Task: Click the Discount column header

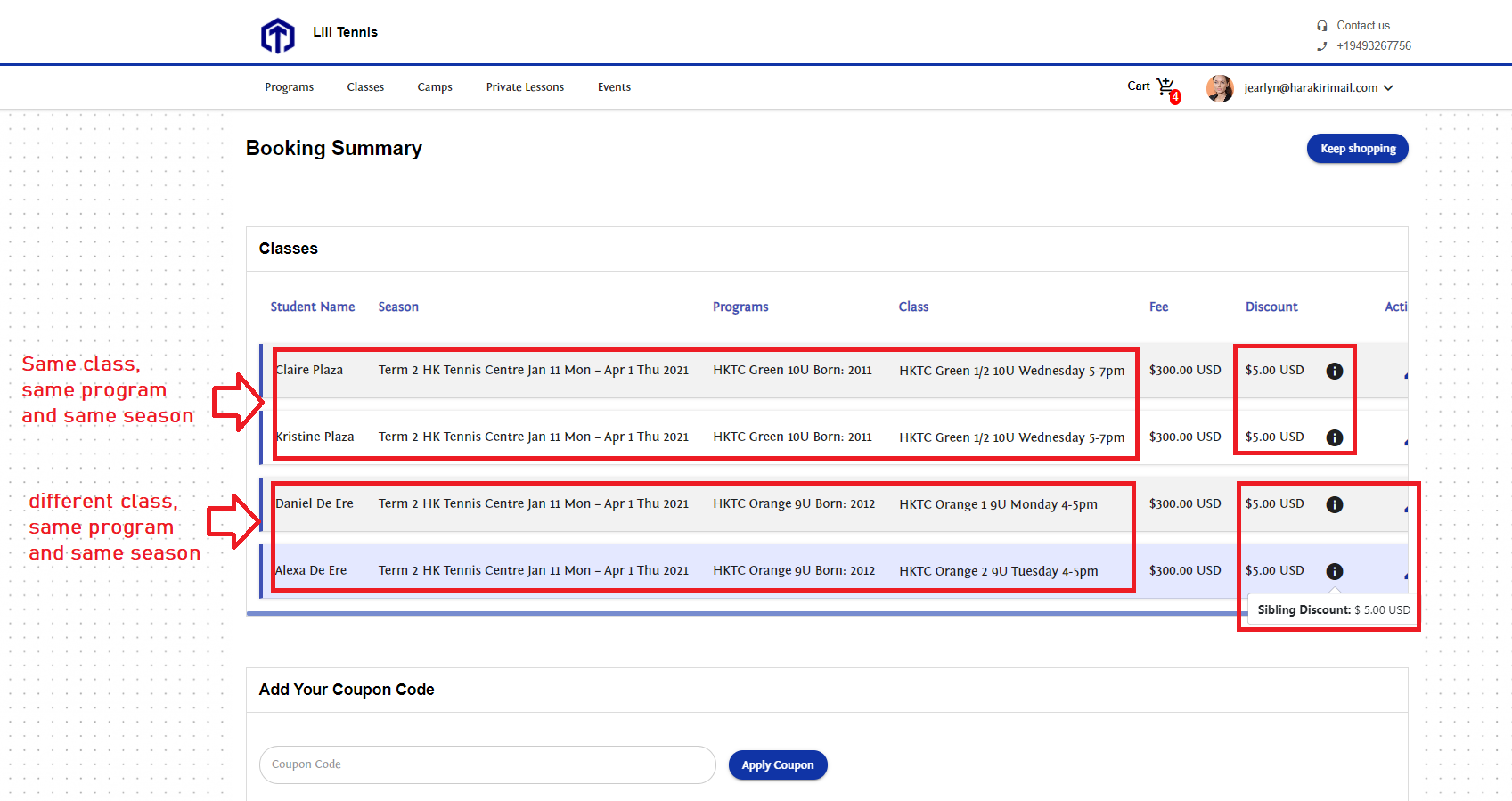Action: [1271, 307]
